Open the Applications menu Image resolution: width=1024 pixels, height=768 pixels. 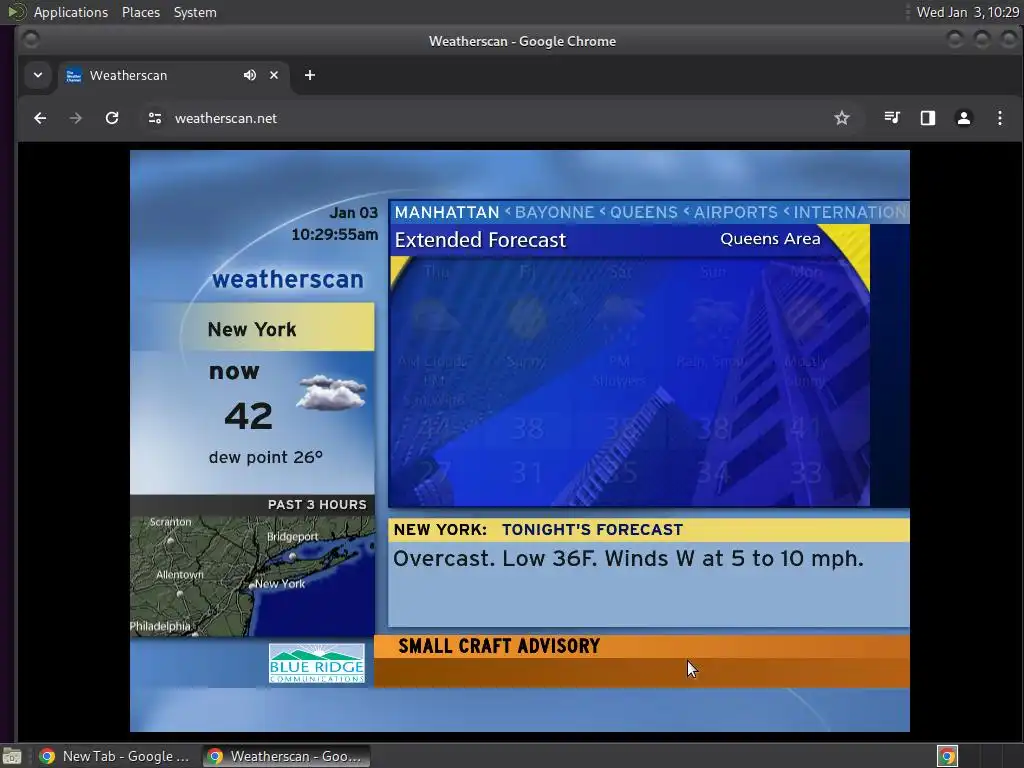tap(71, 12)
